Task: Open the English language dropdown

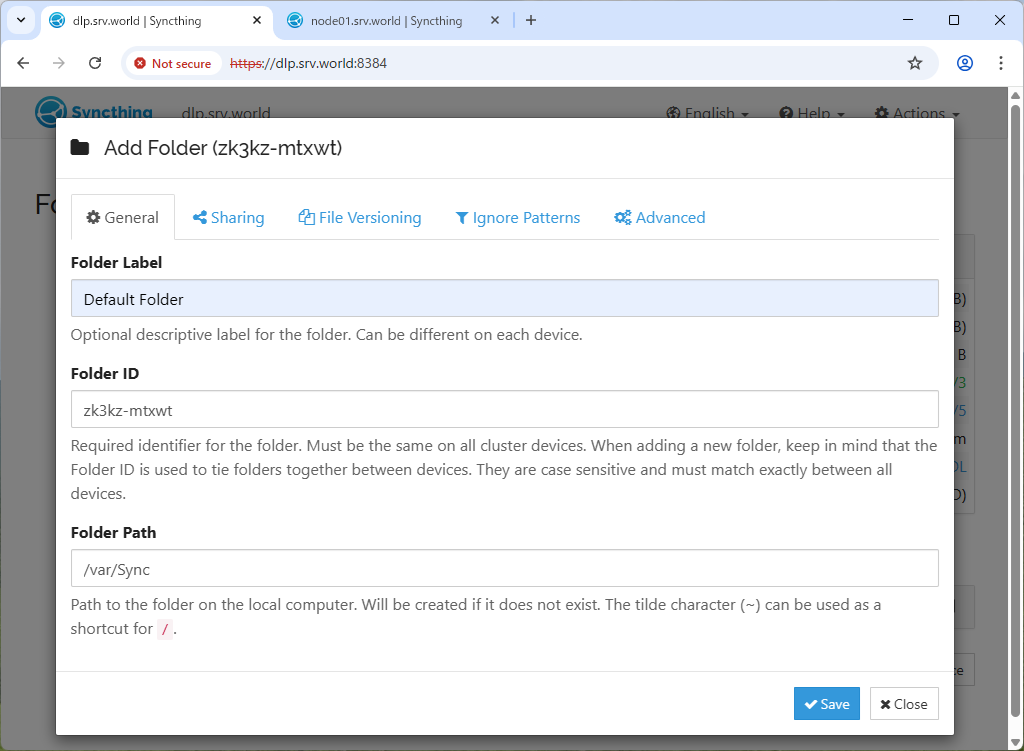Action: (708, 113)
